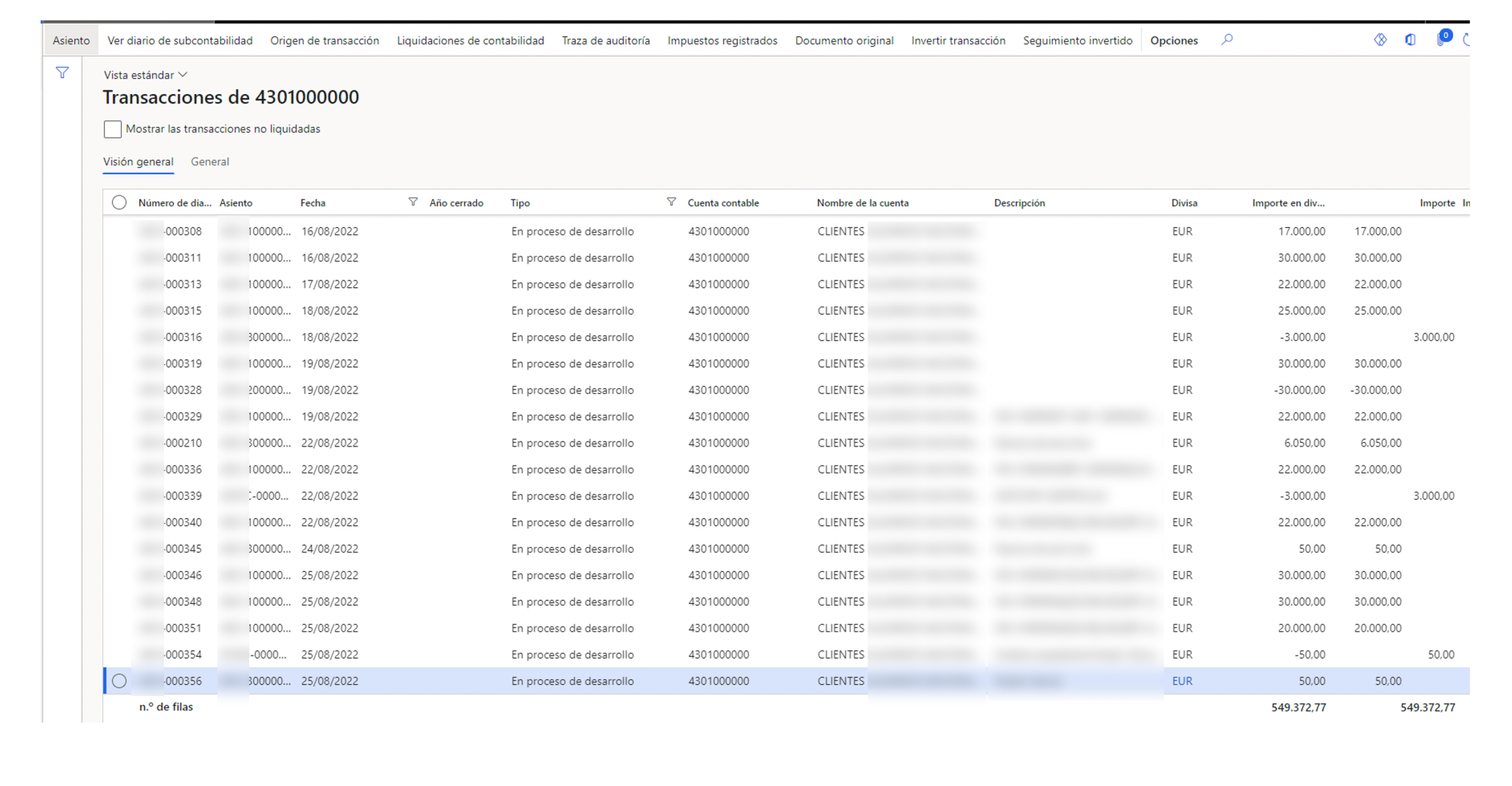Refresh the page icon
1512x786 pixels.
coord(1465,40)
